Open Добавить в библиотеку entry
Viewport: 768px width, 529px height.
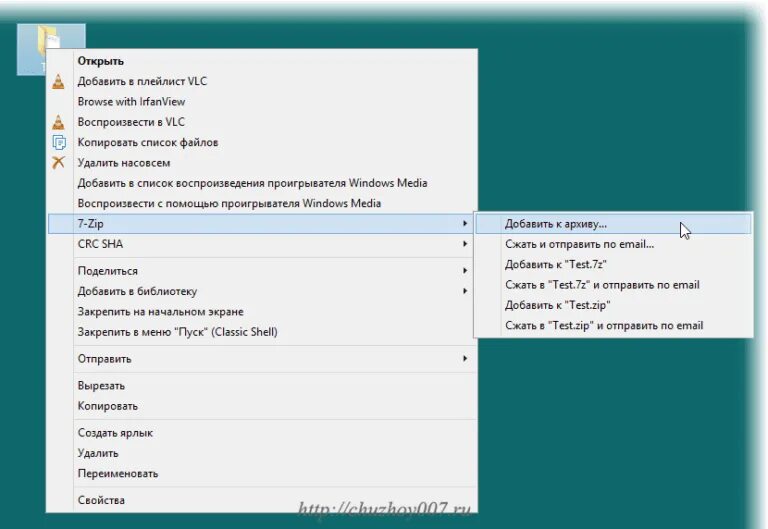(x=262, y=291)
